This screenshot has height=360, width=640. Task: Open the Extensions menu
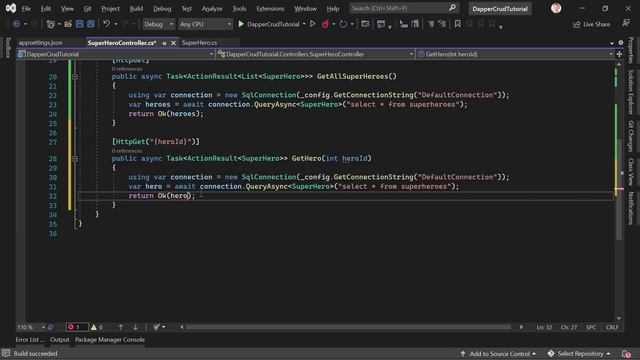270,8
